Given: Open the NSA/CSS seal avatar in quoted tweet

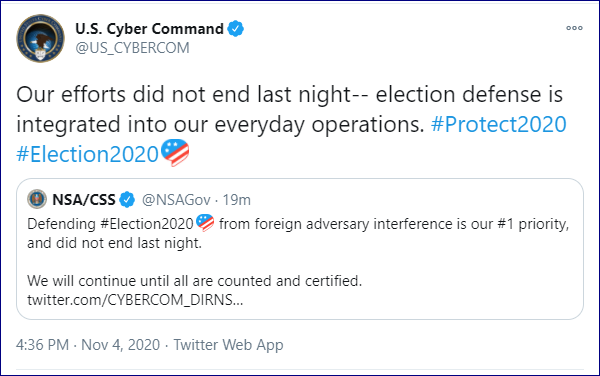Looking at the screenshot, I should tap(37, 199).
